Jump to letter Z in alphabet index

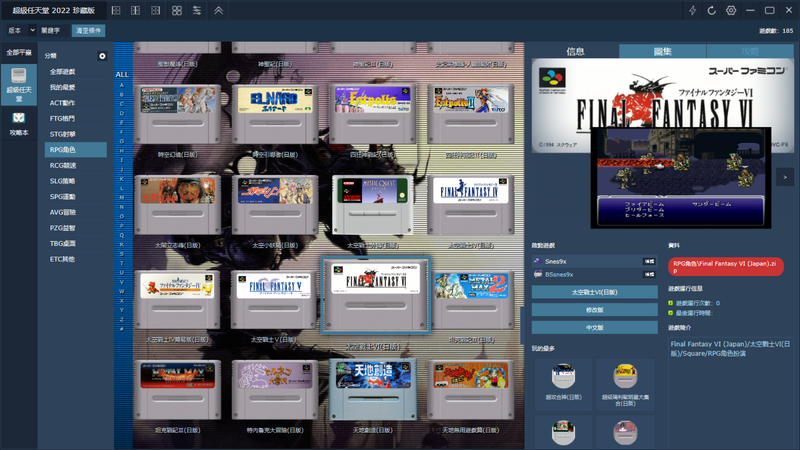[121, 319]
